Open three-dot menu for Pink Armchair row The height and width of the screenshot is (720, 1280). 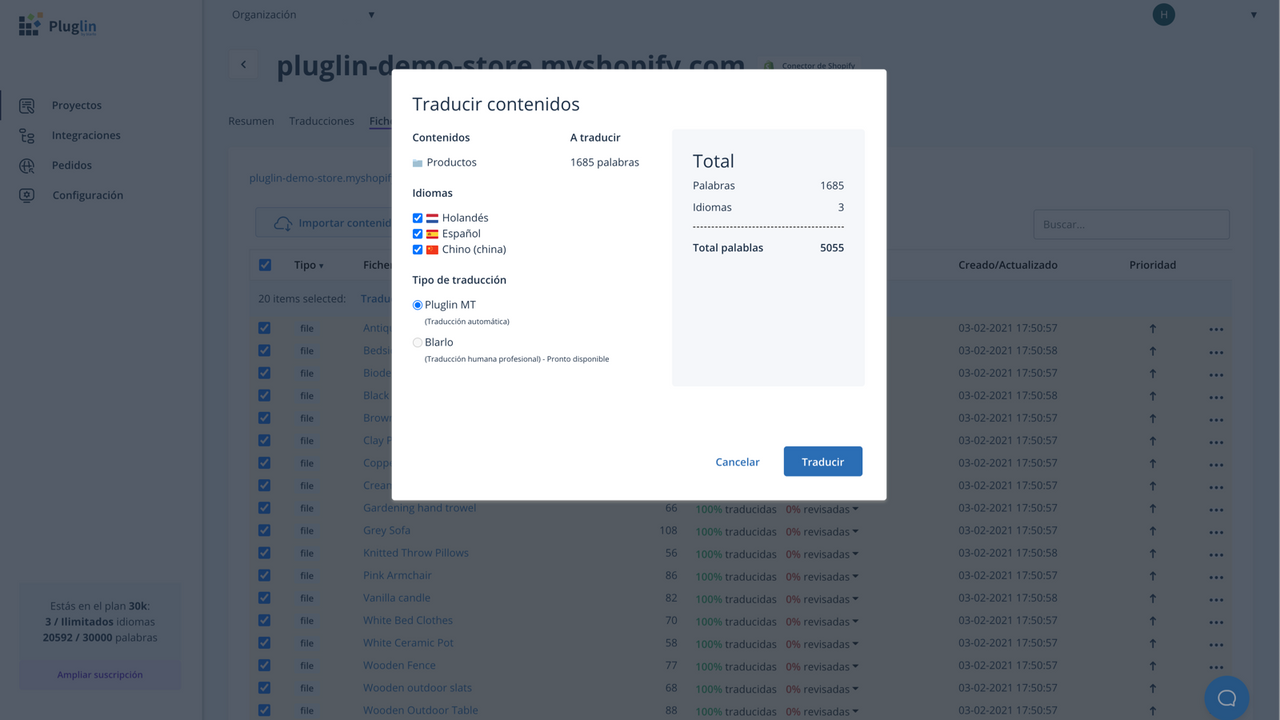pyautogui.click(x=1216, y=576)
